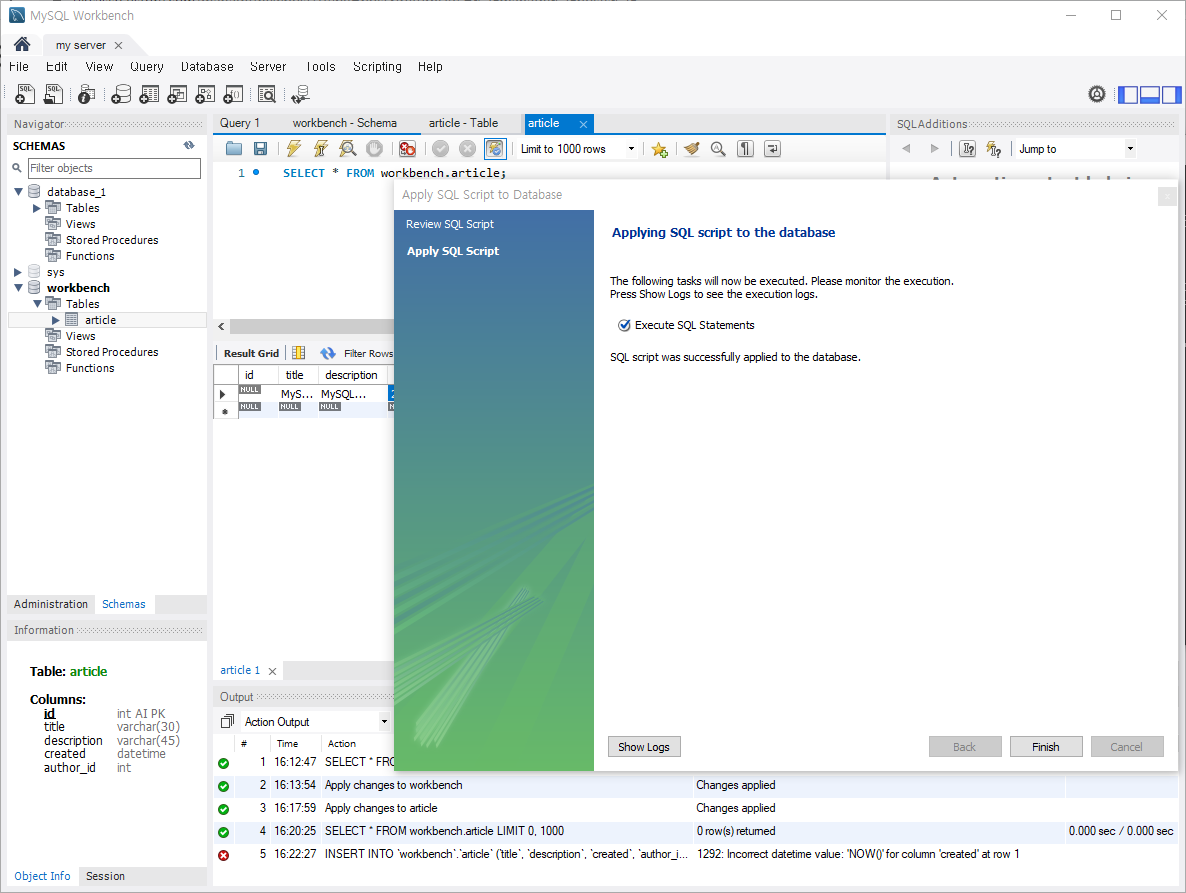1186x893 pixels.
Task: Create a new function icon
Action: 233,94
